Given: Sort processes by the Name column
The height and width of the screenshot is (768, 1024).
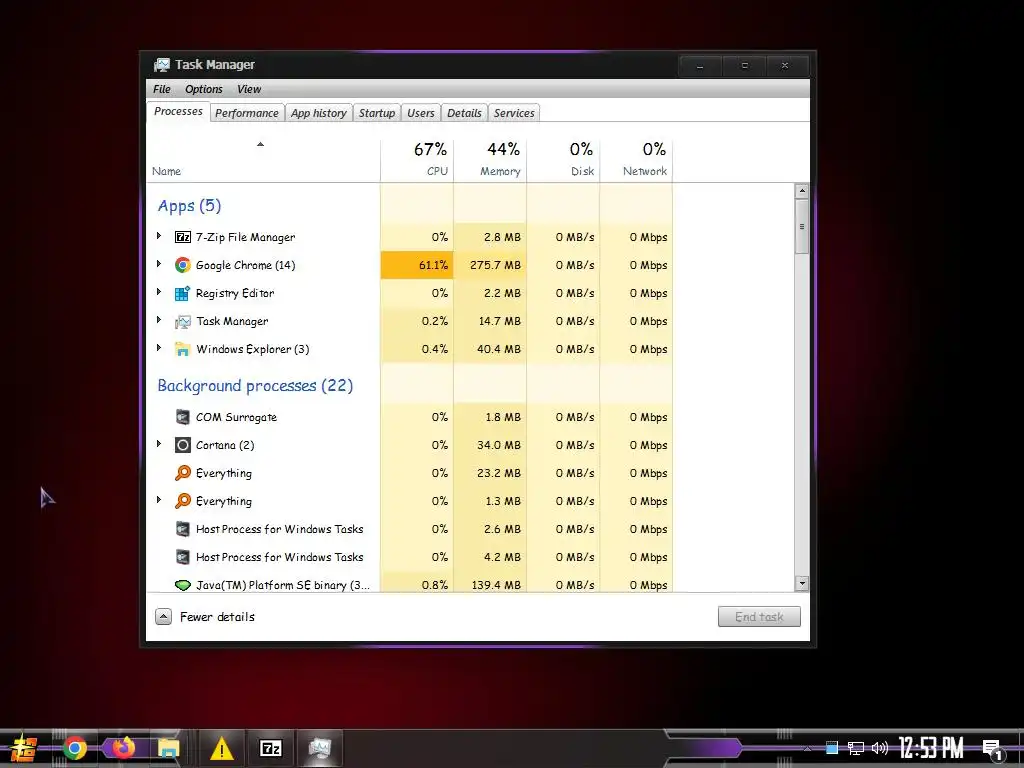Looking at the screenshot, I should (x=263, y=159).
